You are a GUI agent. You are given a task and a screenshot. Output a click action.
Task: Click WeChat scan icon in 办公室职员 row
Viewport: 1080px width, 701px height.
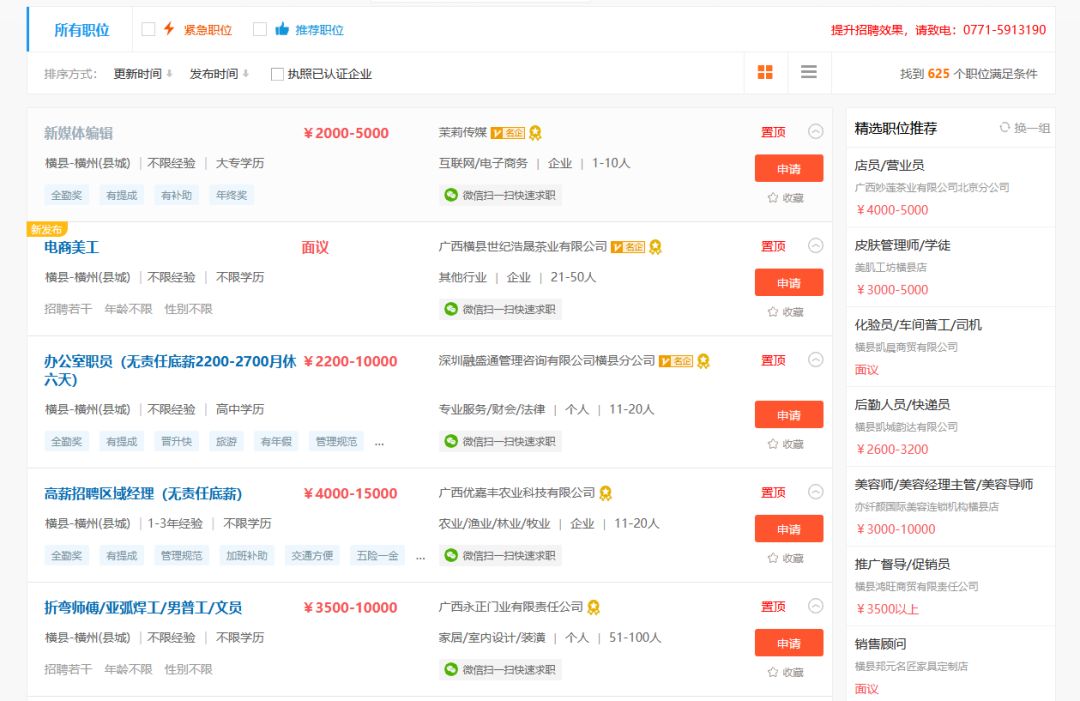point(451,441)
